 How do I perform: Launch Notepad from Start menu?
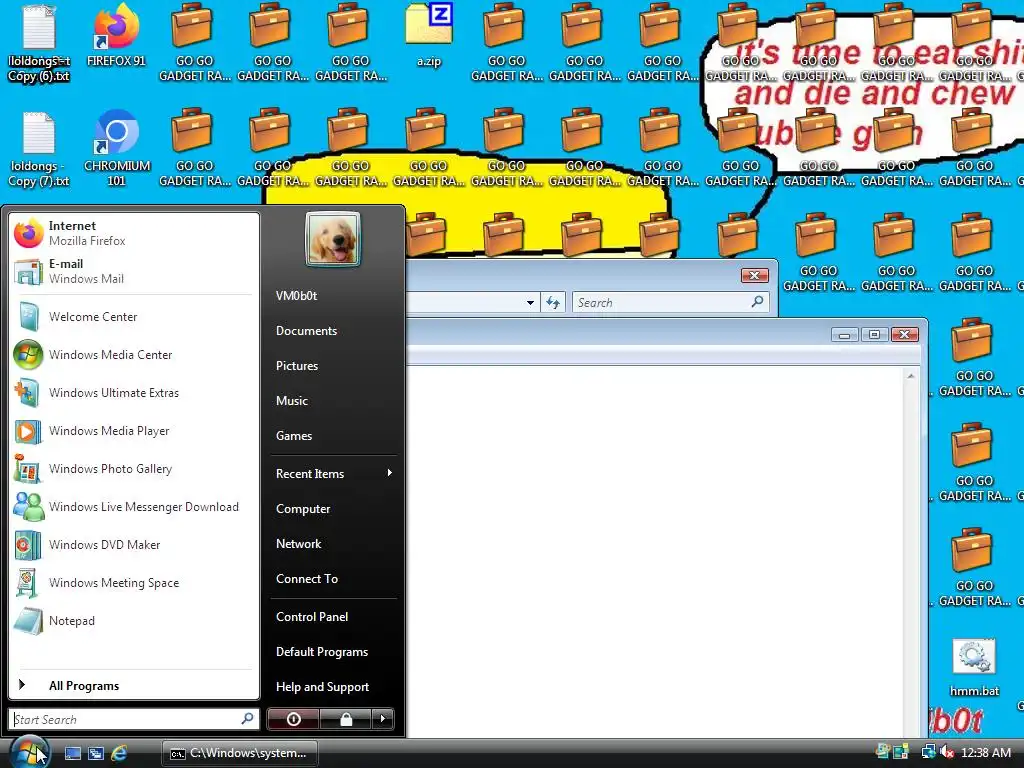[x=134, y=620]
